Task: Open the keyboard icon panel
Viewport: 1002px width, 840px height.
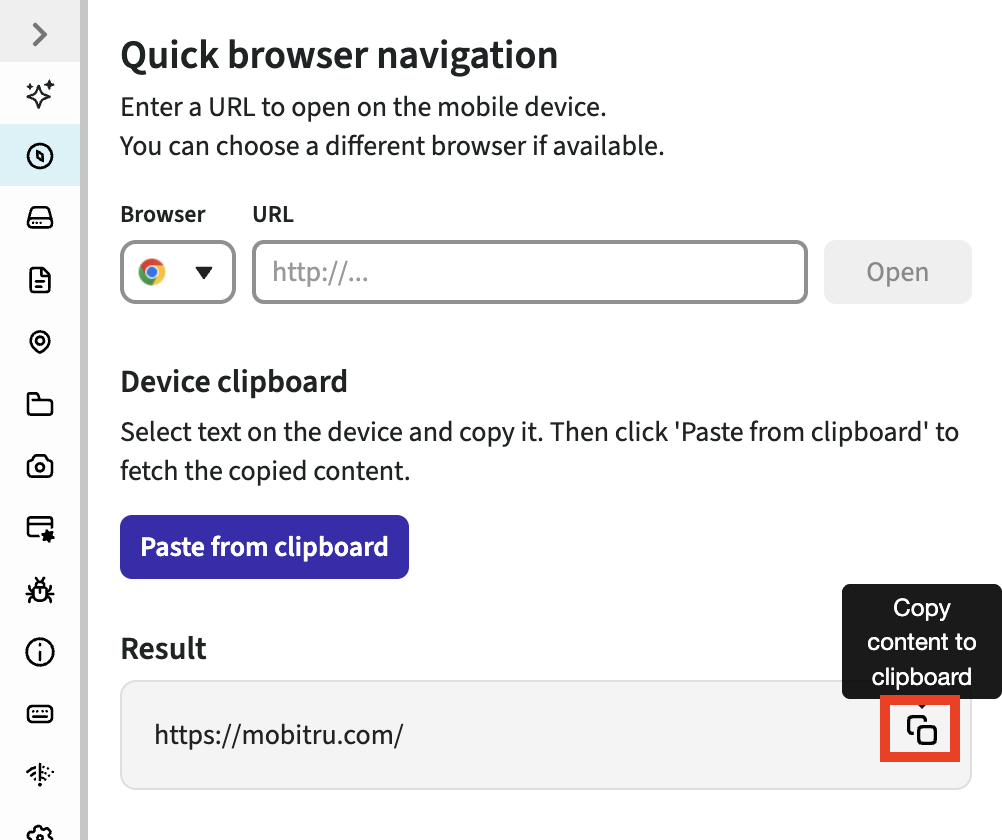Action: point(40,714)
